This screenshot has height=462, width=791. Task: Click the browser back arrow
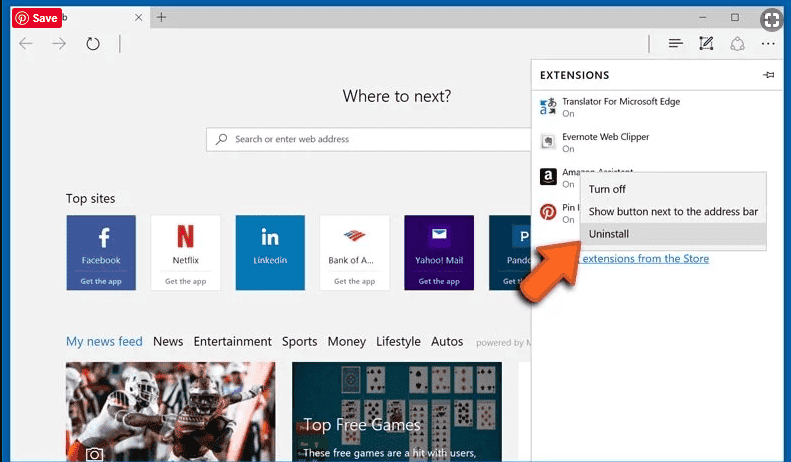click(x=26, y=44)
